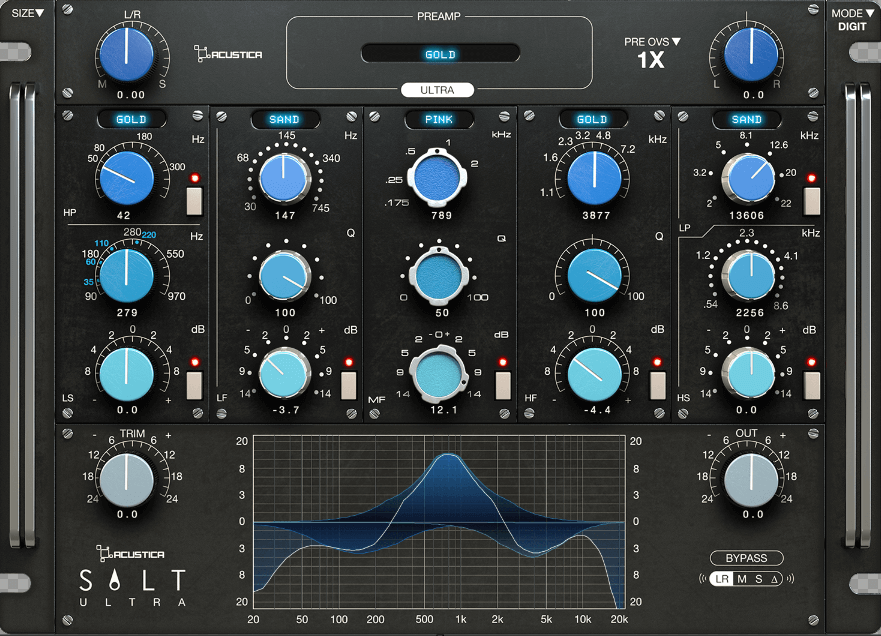The width and height of the screenshot is (881, 636).
Task: Click the MF gain value 12.1
Action: pyautogui.click(x=443, y=410)
